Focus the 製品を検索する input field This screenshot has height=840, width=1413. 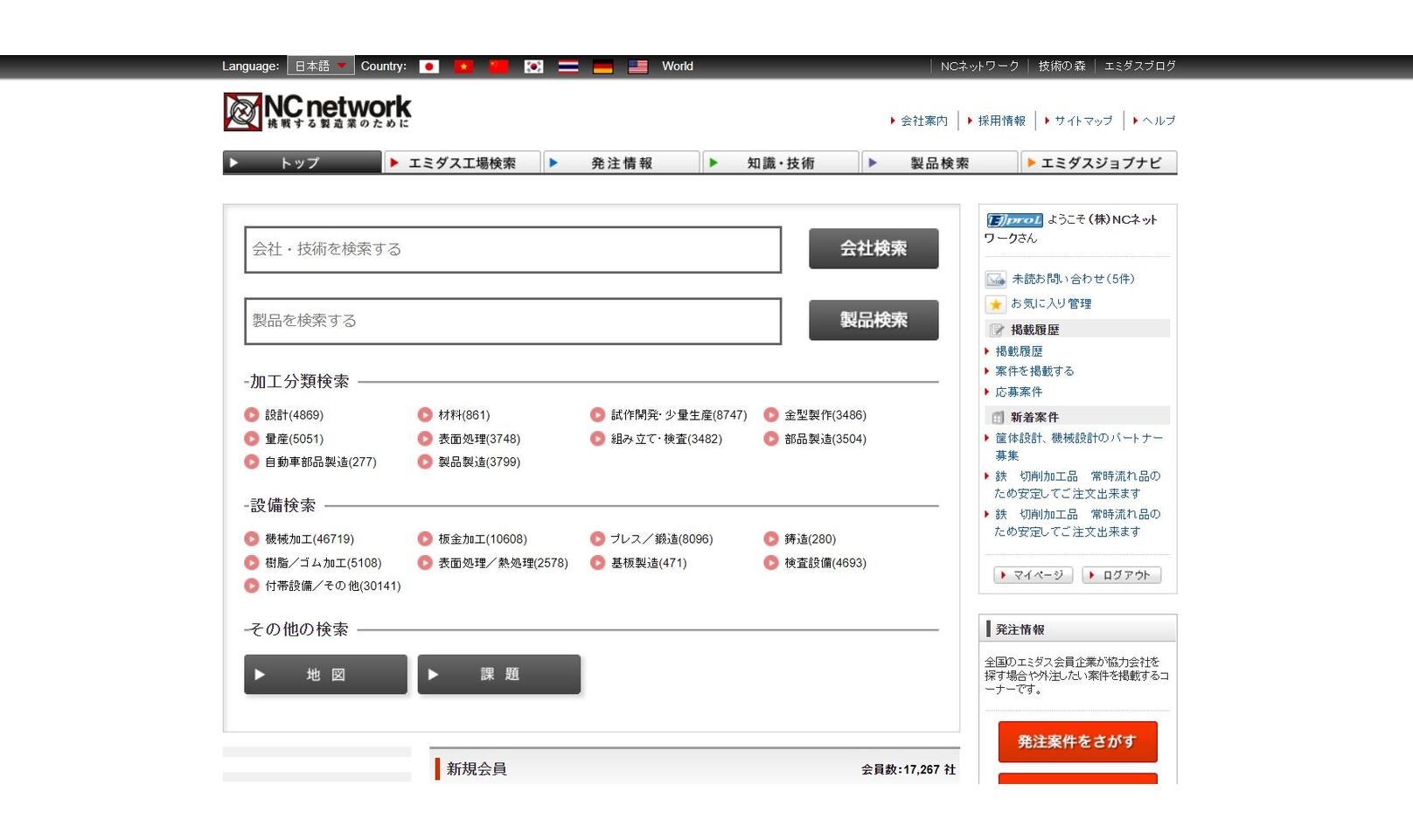pos(512,322)
